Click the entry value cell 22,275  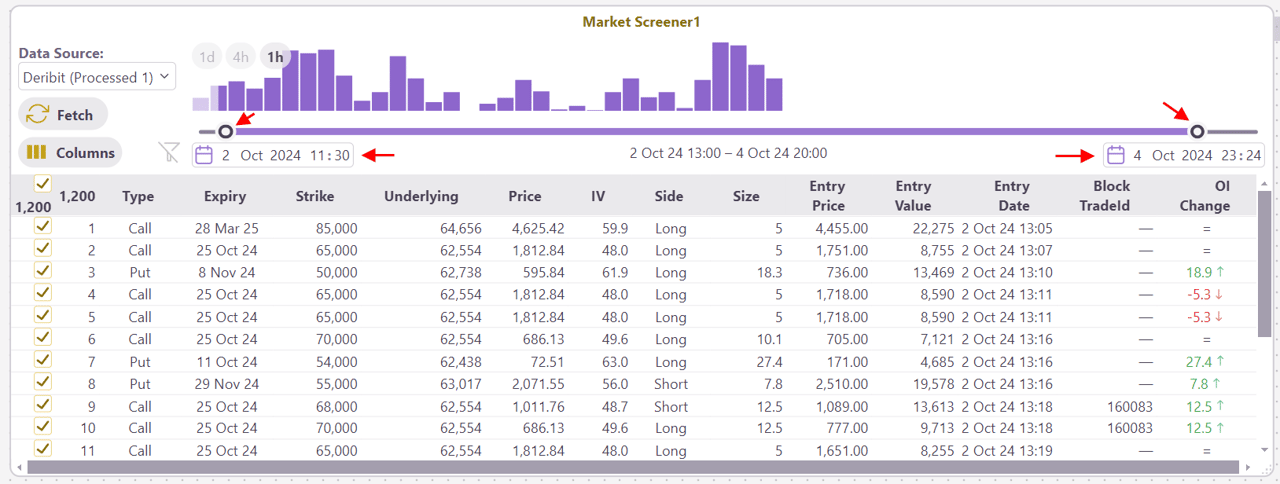click(933, 228)
